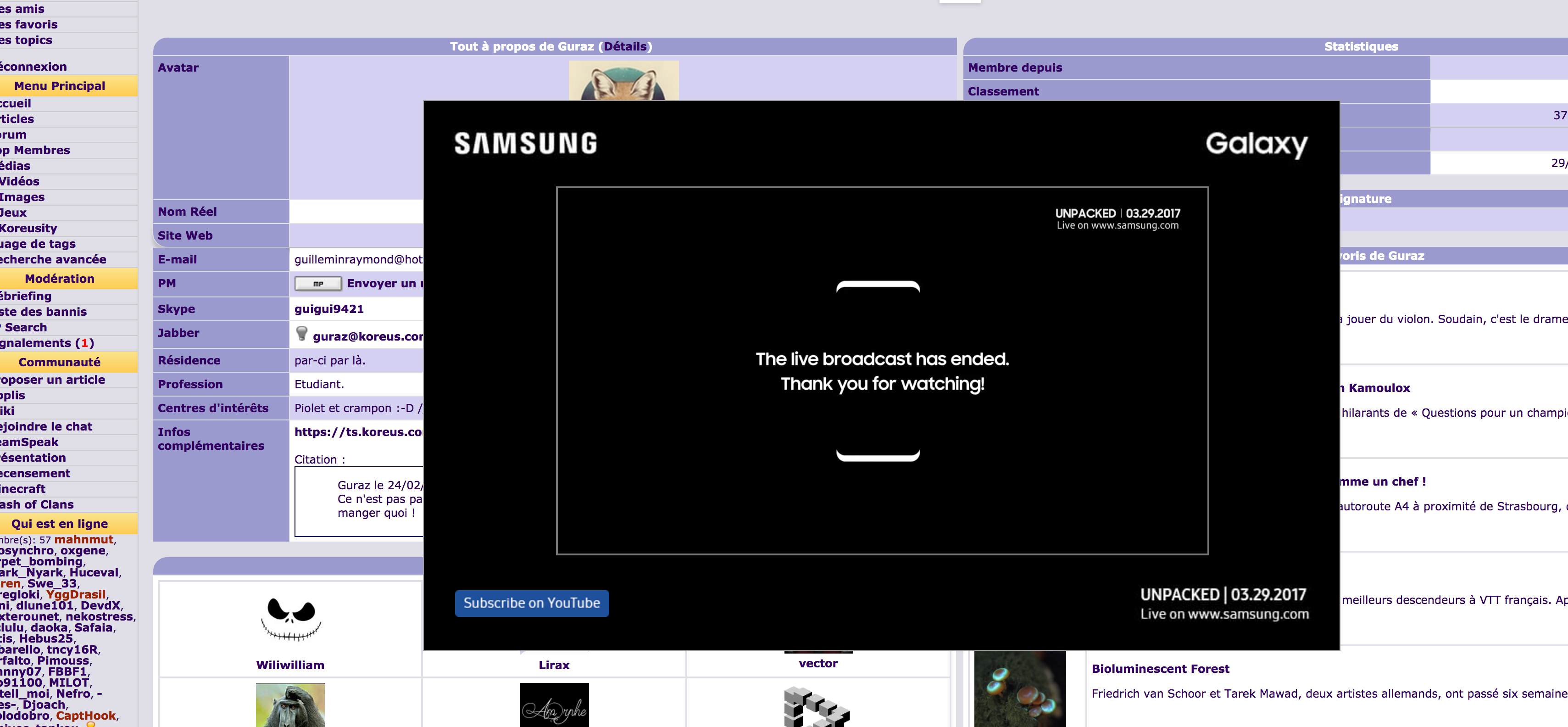The height and width of the screenshot is (727, 1568).
Task: Open the Détails link in the header
Action: [x=625, y=46]
